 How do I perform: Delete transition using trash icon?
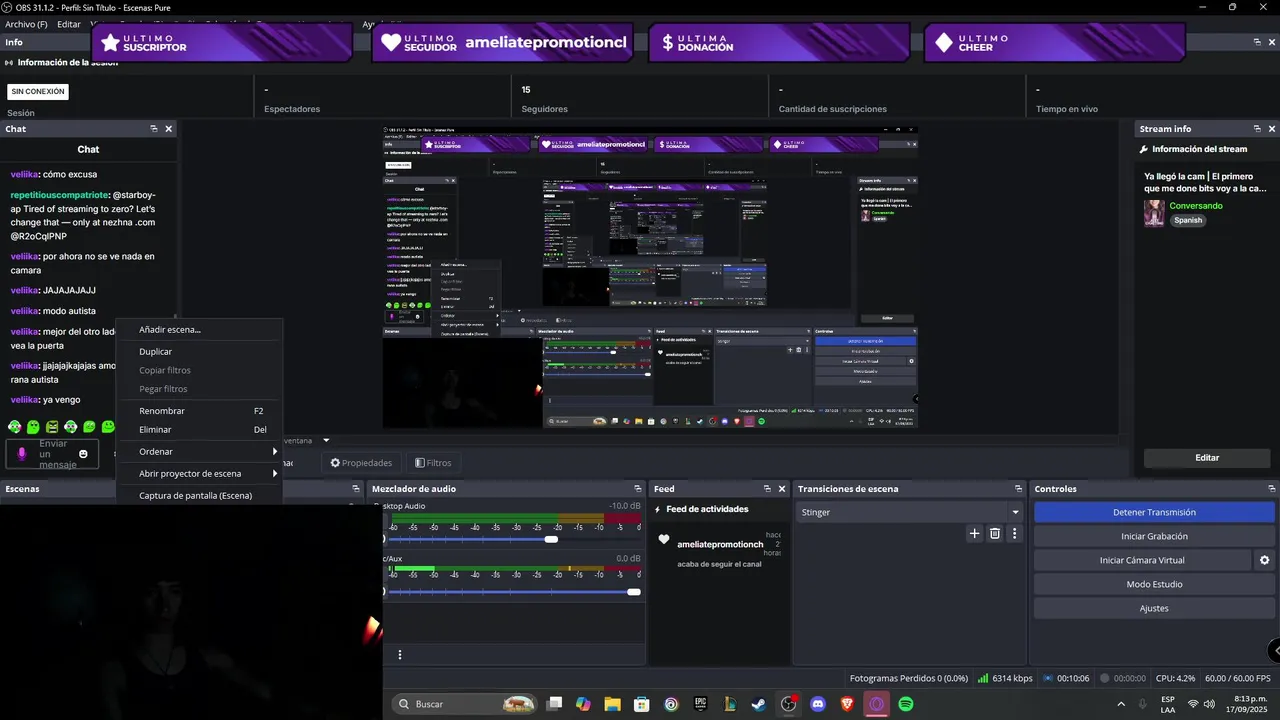tap(995, 534)
